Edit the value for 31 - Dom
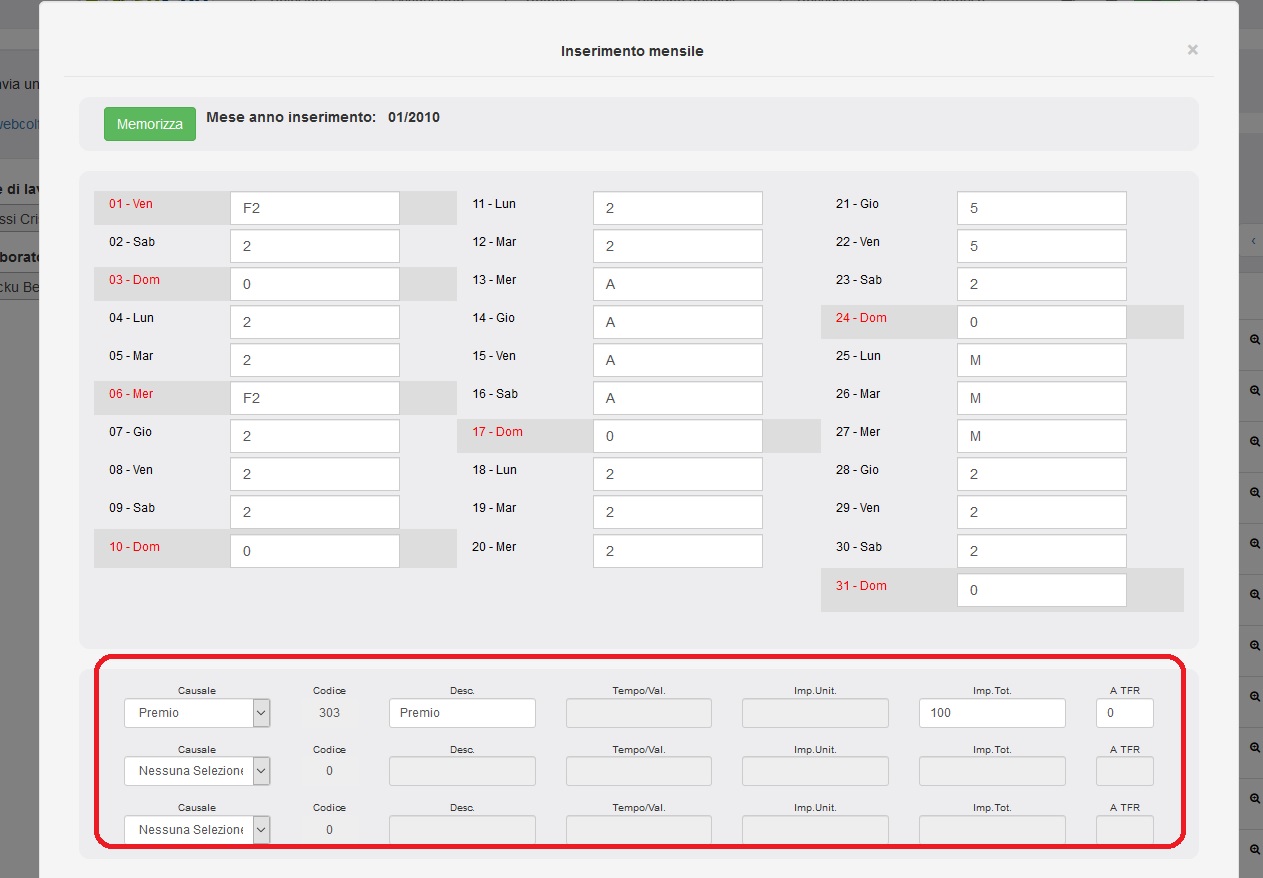The height and width of the screenshot is (878, 1263). (1041, 591)
